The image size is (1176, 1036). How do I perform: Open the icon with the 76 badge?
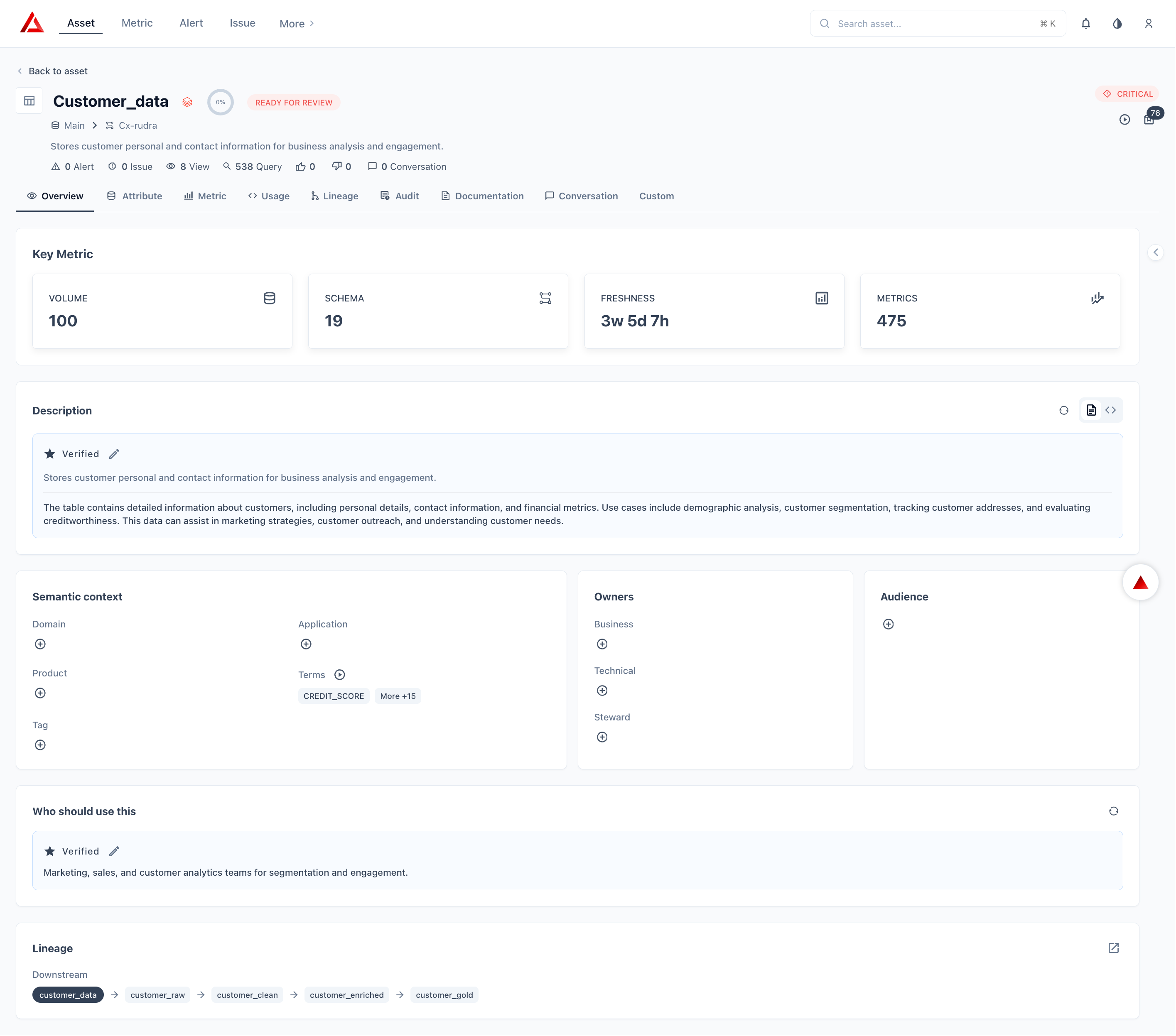click(x=1149, y=120)
